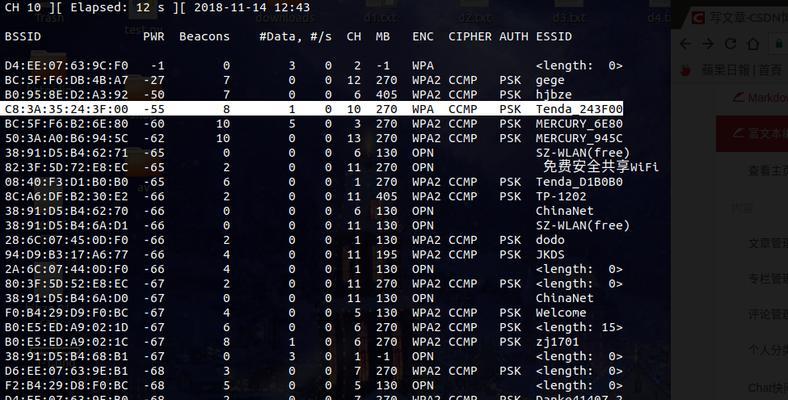Image resolution: width=788 pixels, height=400 pixels.
Task: Click the elapsed time 12 s
Action: (150, 8)
